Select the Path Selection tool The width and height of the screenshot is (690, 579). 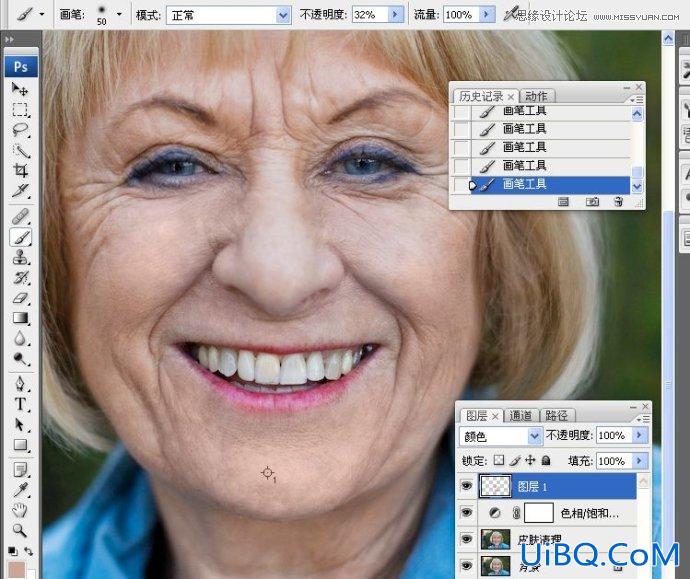click(x=20, y=425)
